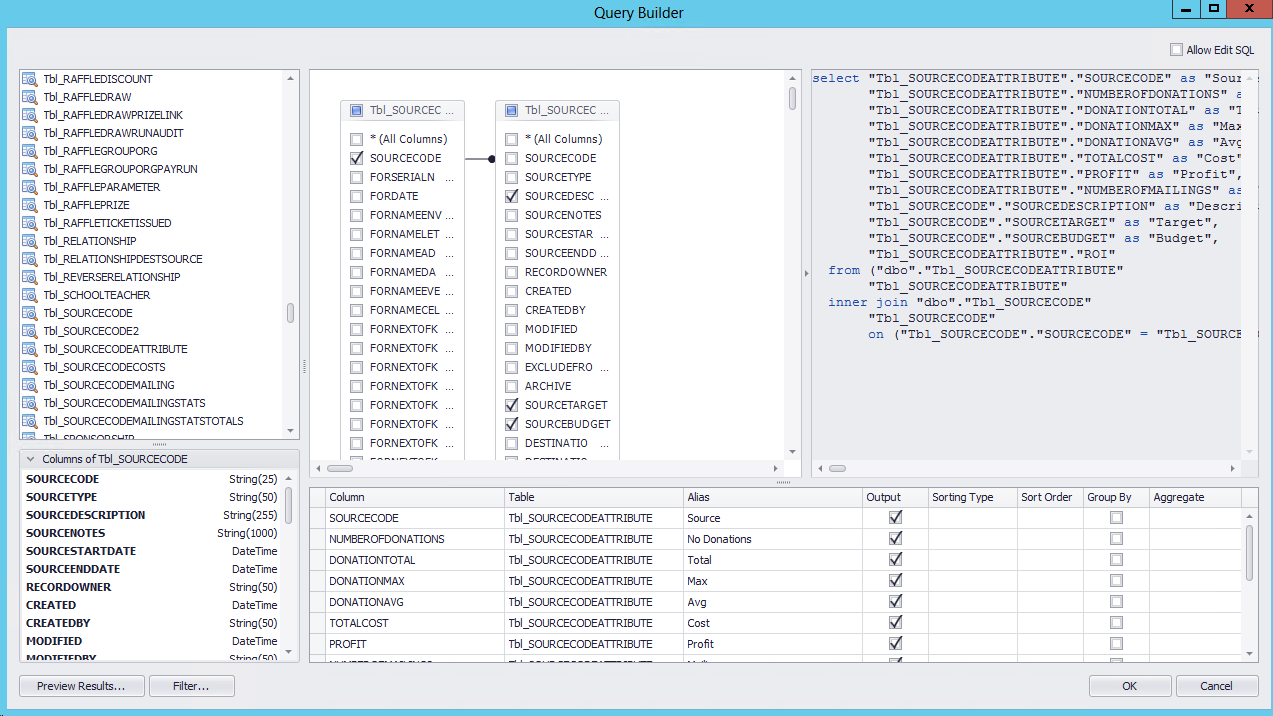Cancel the Query Builder dialog

click(x=1216, y=686)
